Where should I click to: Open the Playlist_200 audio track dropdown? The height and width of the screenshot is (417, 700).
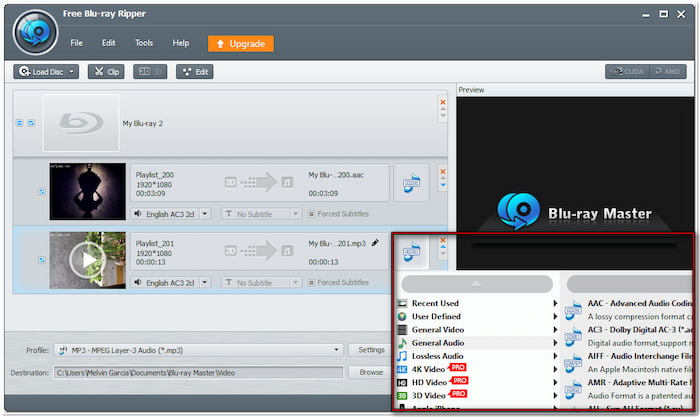click(204, 214)
